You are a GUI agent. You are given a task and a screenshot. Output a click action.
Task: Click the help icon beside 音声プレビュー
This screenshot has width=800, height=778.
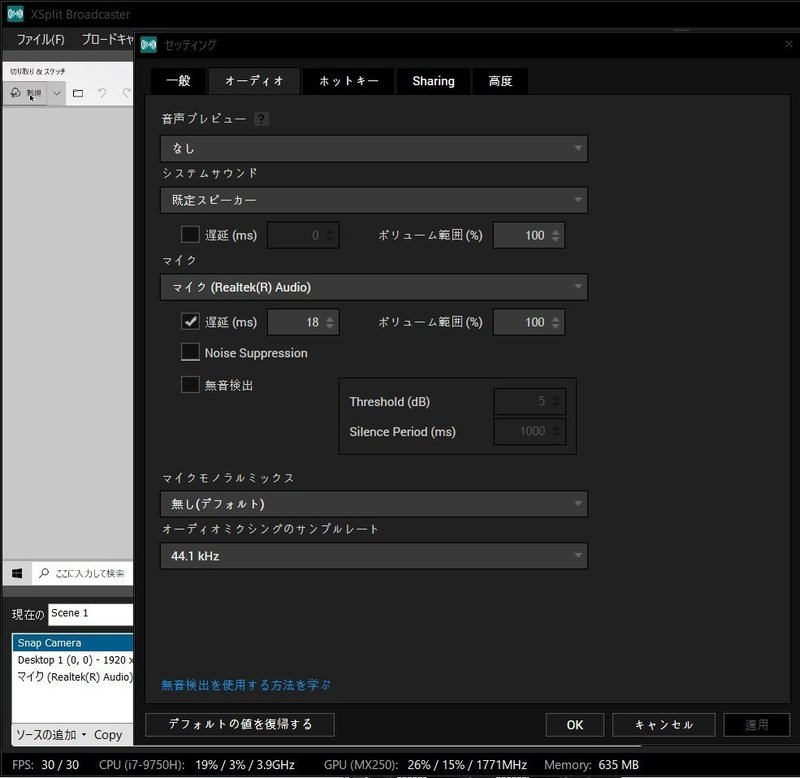pyautogui.click(x=261, y=119)
